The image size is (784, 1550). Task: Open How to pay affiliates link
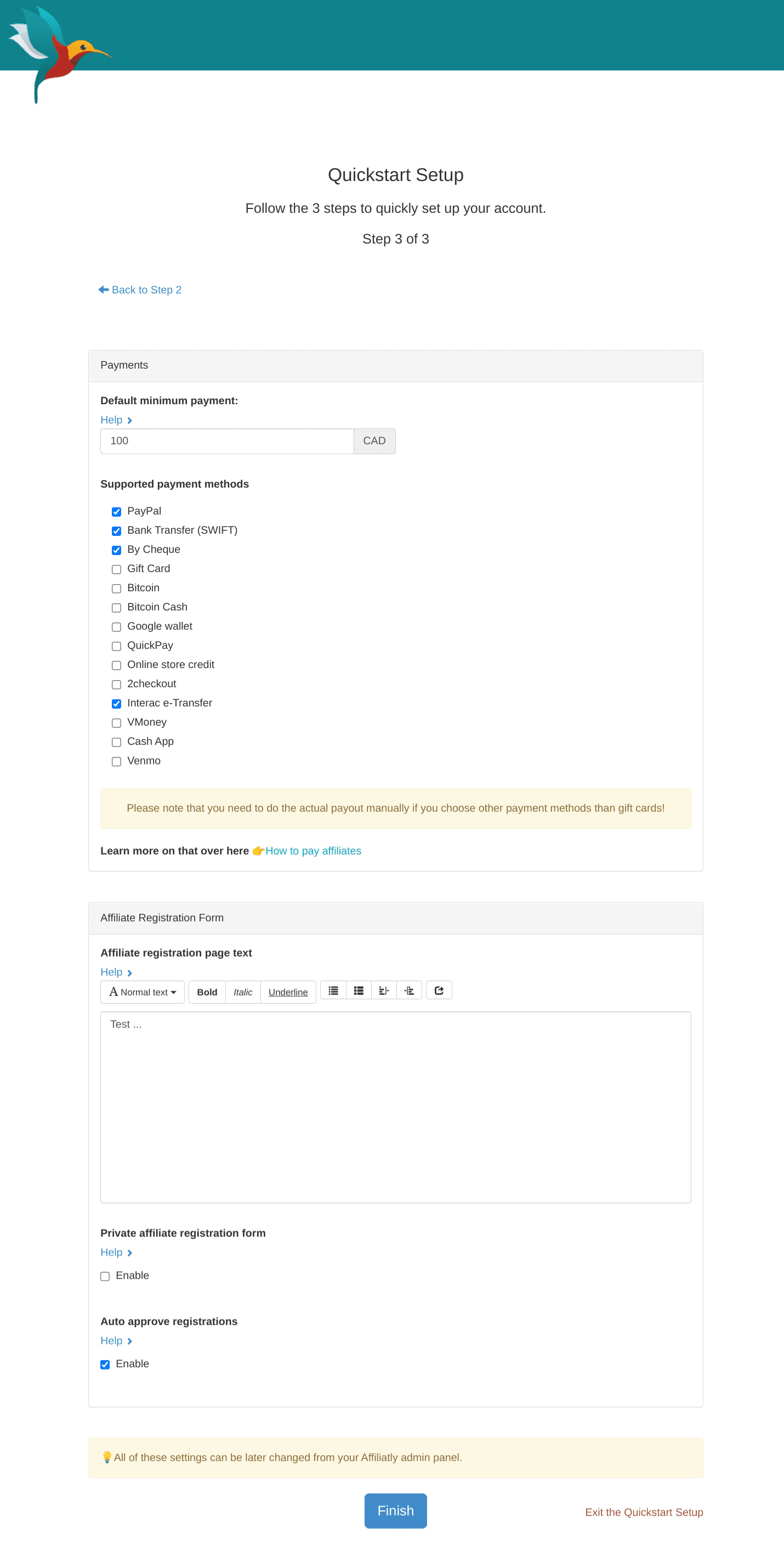[x=313, y=851]
